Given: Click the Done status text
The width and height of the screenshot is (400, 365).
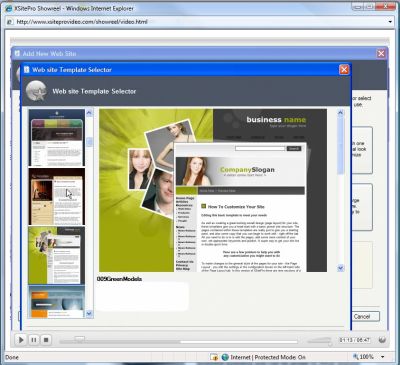Looking at the screenshot, I should click(12, 357).
